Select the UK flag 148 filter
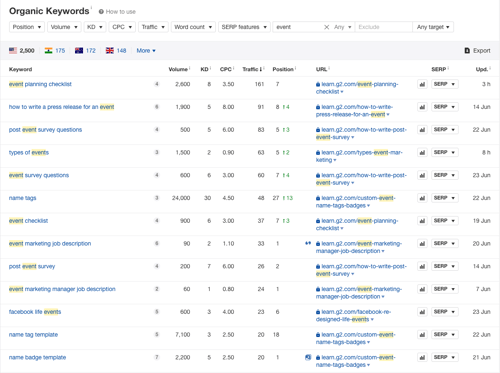500x373 pixels. pyautogui.click(x=116, y=51)
